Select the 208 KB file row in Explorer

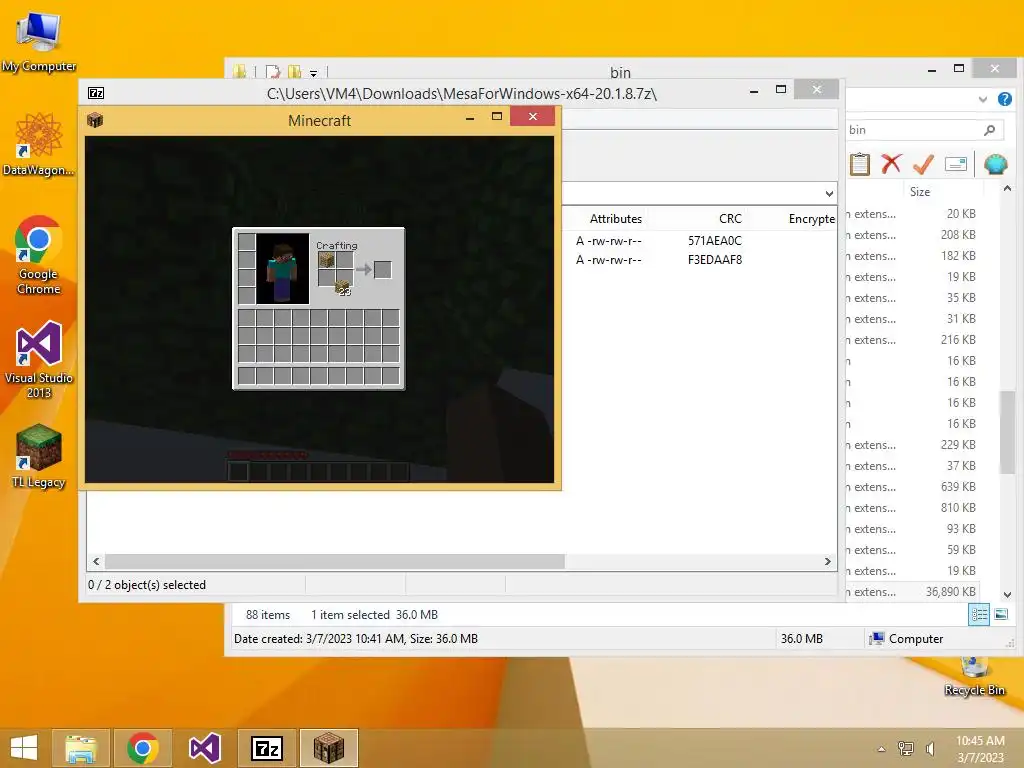[x=914, y=235]
